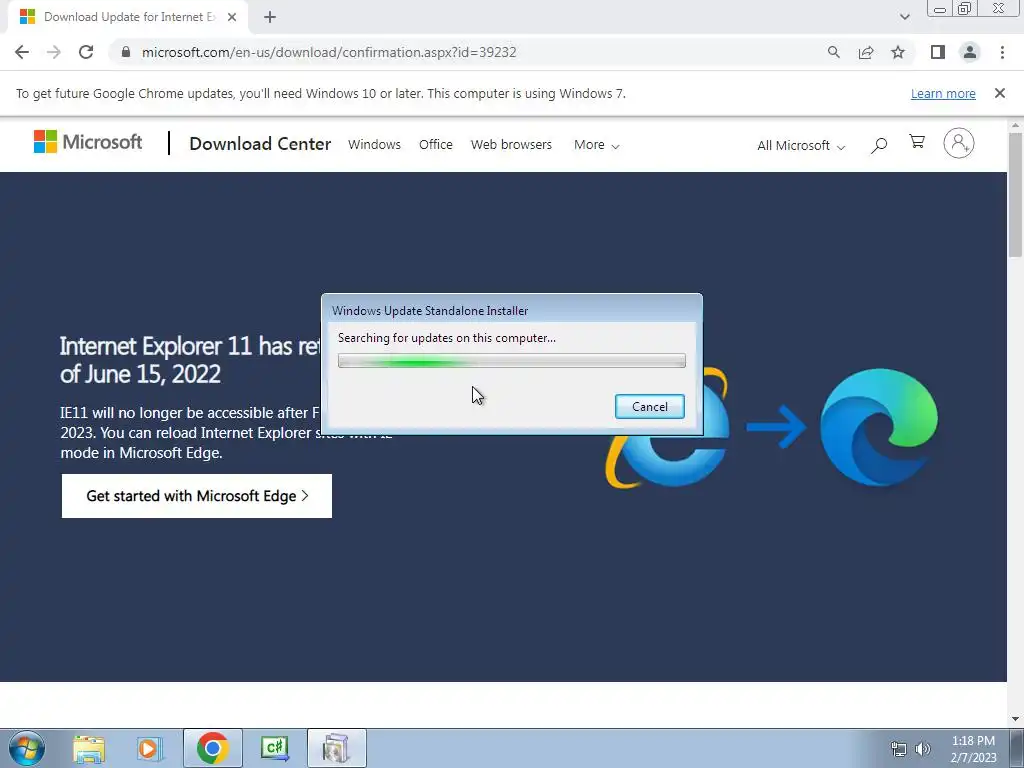Switch to the update installer taskbar item
The image size is (1024, 768).
[336, 748]
